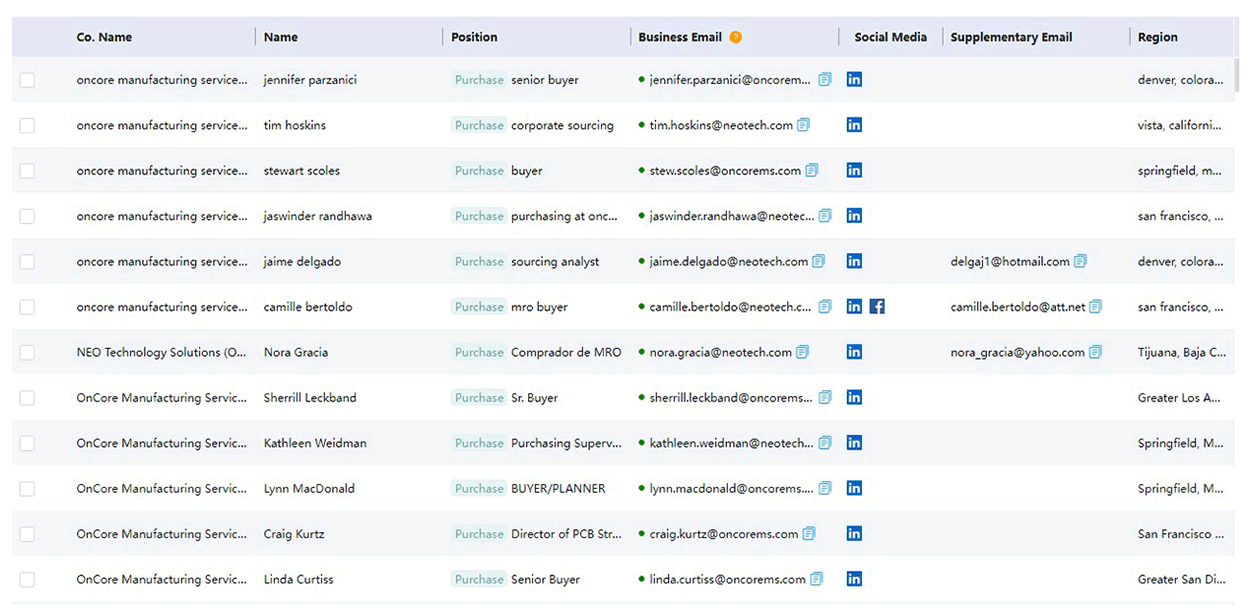Copy craig.kurtz@oncorems.com via copy icon

point(809,534)
